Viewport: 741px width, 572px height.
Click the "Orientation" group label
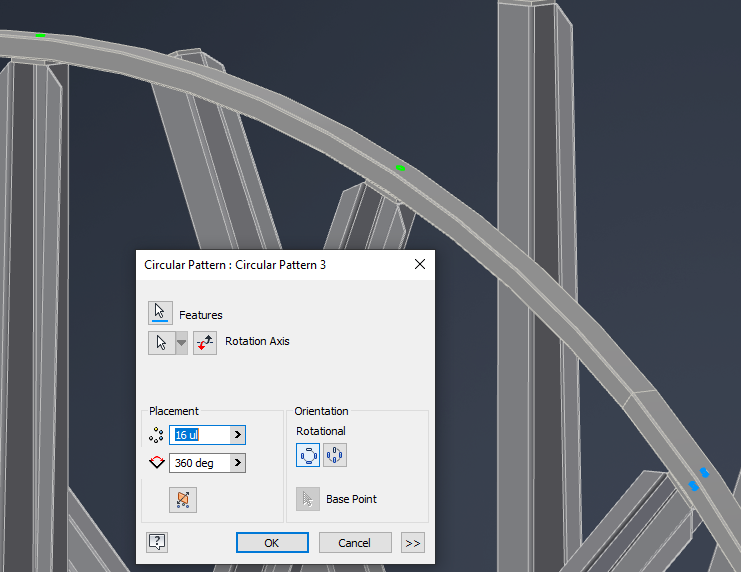(321, 411)
